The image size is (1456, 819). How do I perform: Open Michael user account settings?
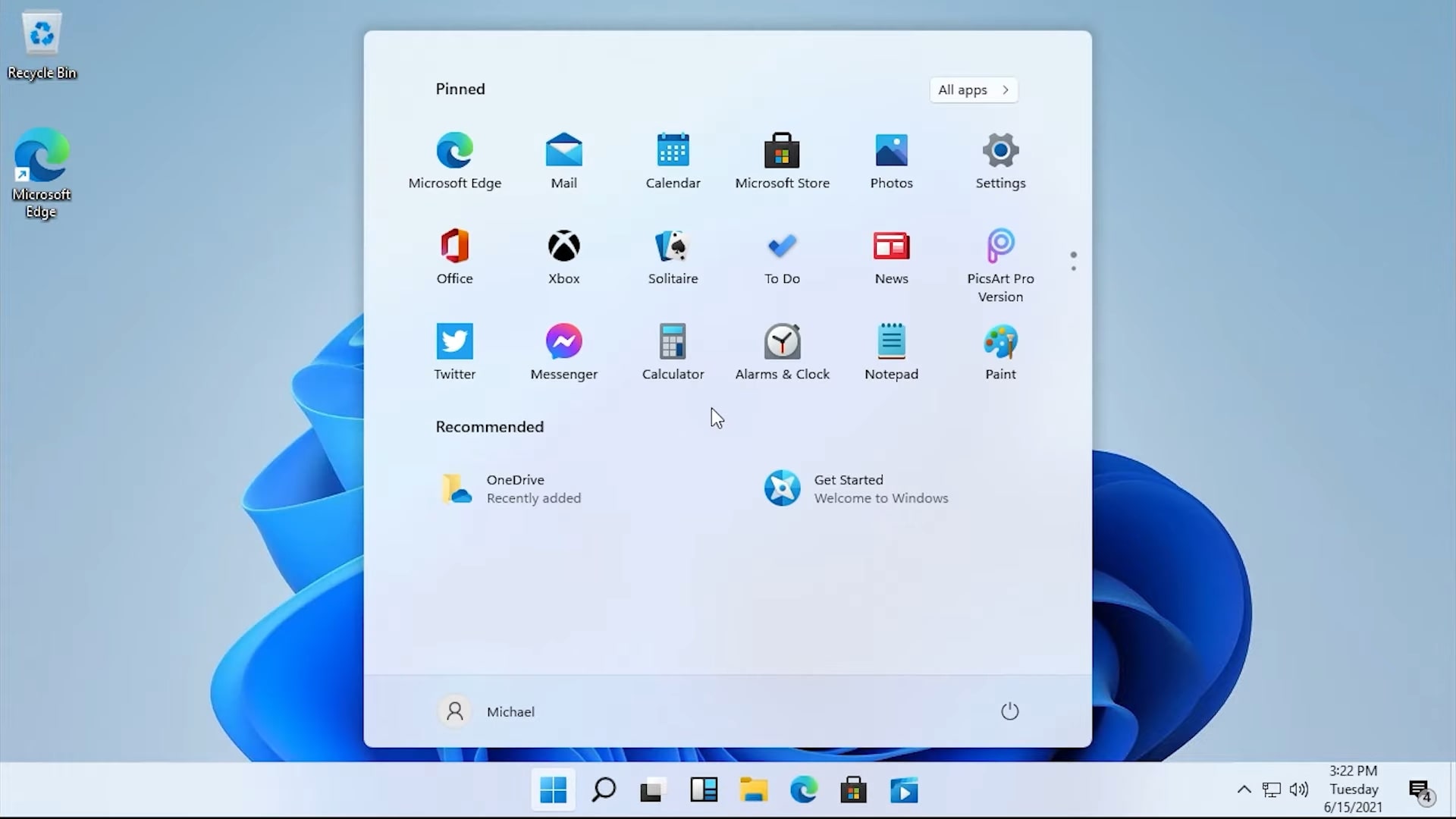pyautogui.click(x=489, y=711)
